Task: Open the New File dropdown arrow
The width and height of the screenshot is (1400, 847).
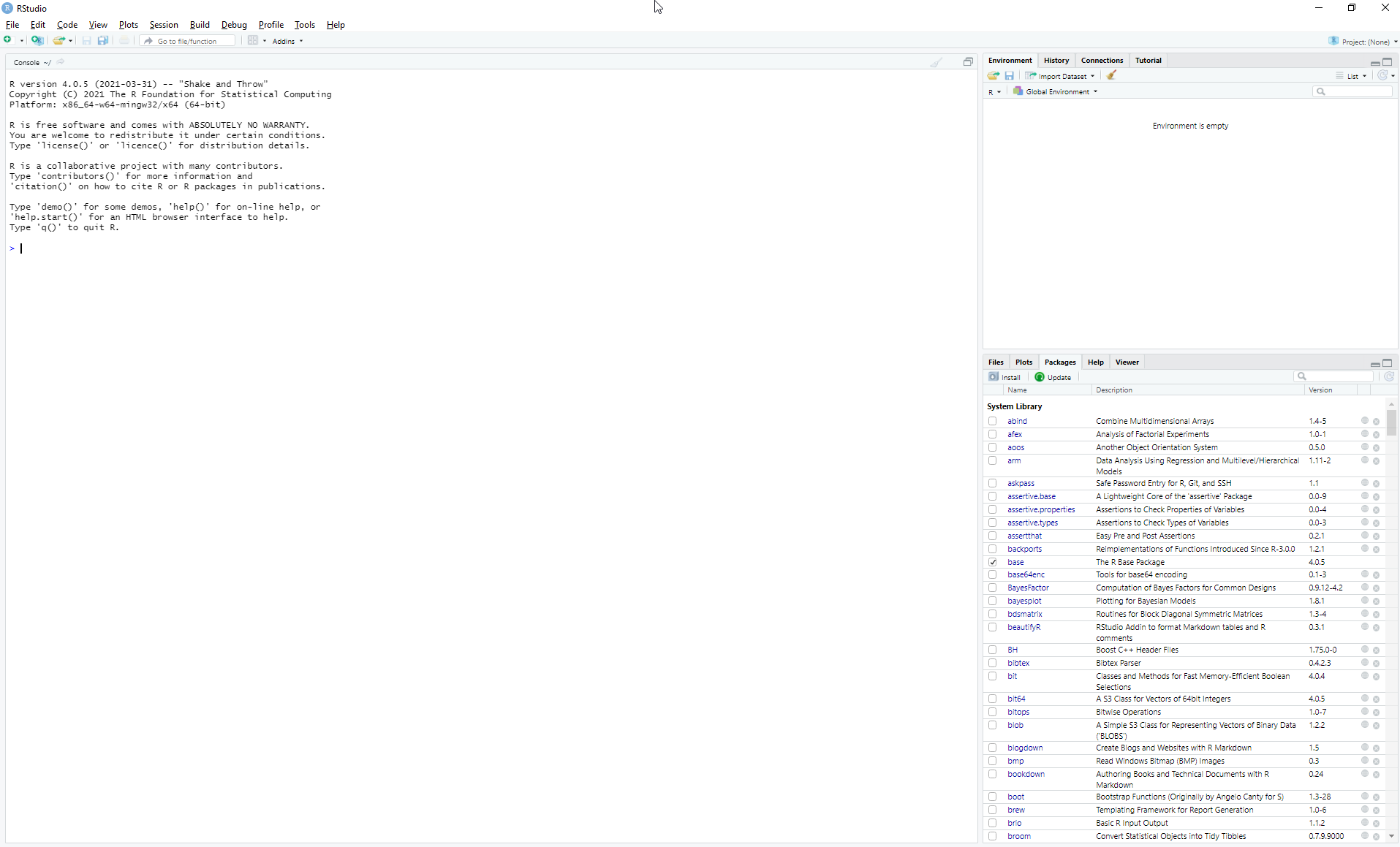Action: tap(22, 41)
